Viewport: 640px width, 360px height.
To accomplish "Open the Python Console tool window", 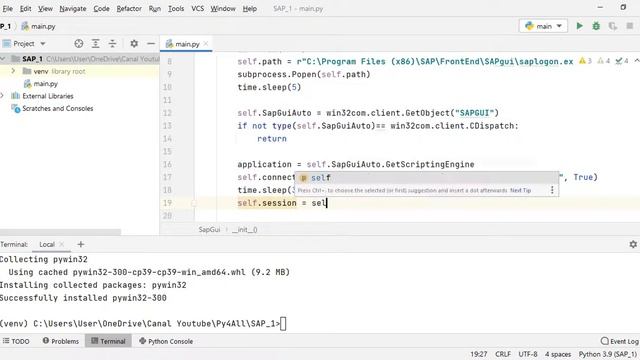I will [x=166, y=341].
